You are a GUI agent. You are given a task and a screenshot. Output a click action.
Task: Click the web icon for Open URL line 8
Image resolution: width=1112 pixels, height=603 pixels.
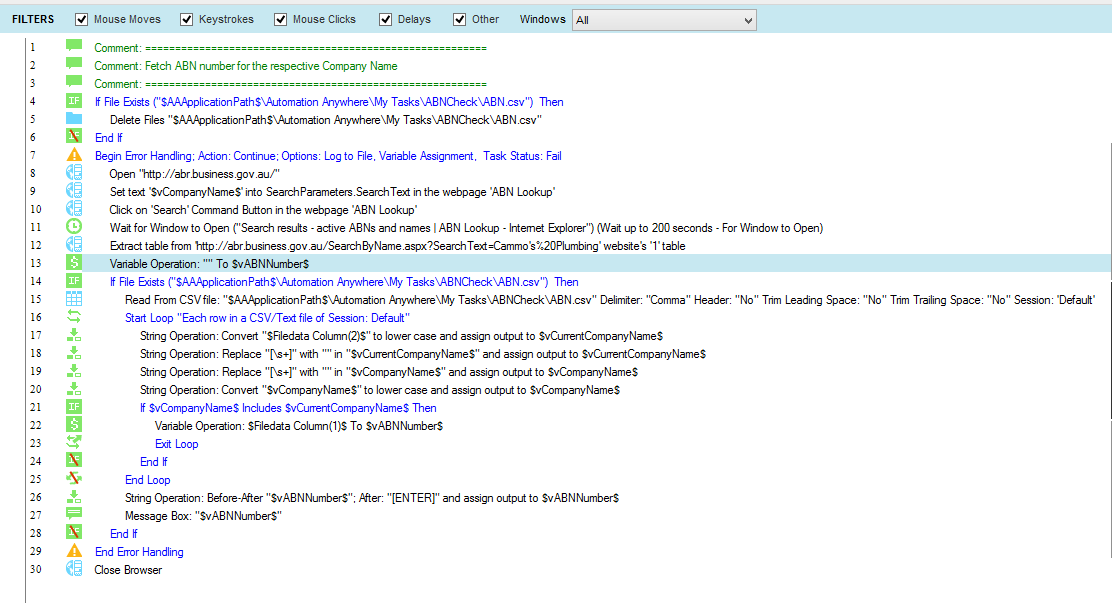pos(74,174)
